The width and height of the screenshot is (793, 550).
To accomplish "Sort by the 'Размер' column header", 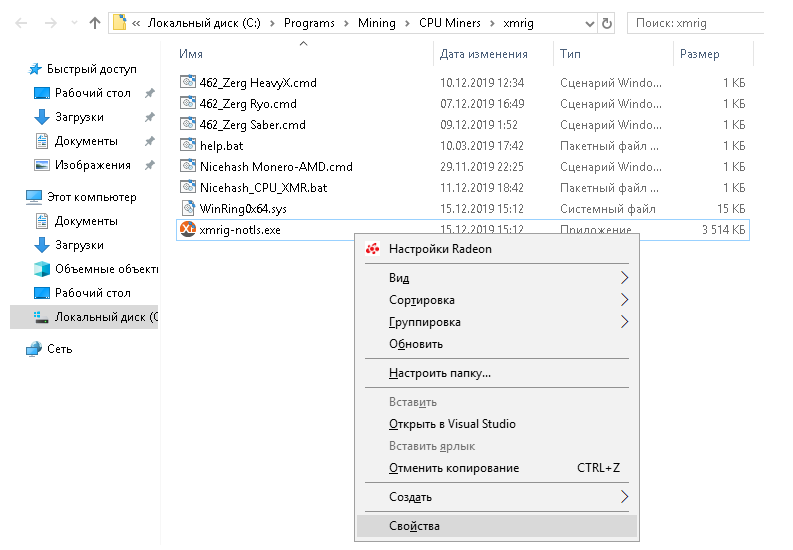I will click(x=699, y=54).
